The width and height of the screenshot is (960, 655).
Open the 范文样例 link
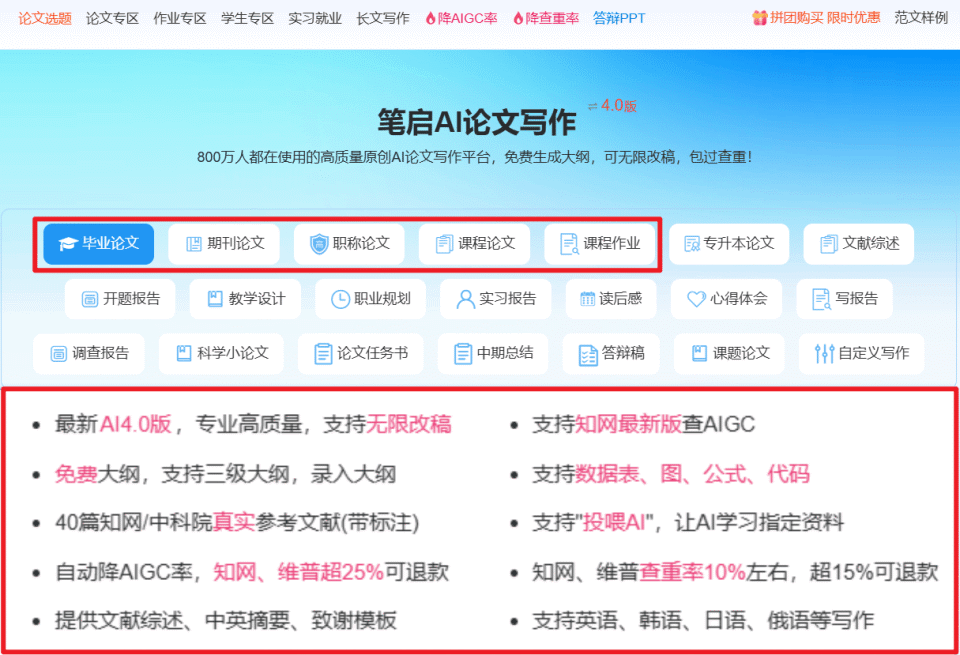pyautogui.click(x=921, y=18)
